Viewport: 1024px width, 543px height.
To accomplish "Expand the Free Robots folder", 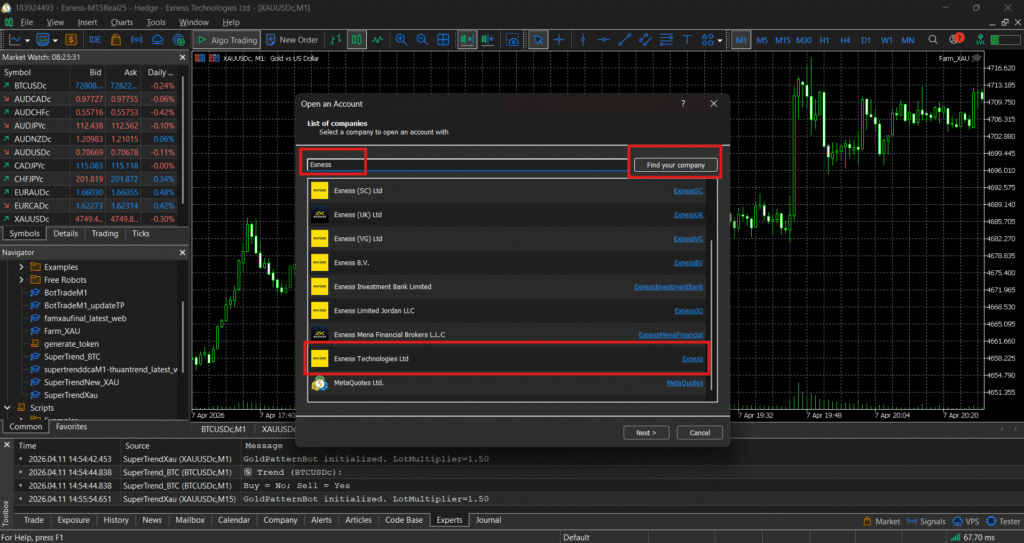I will click(x=22, y=280).
